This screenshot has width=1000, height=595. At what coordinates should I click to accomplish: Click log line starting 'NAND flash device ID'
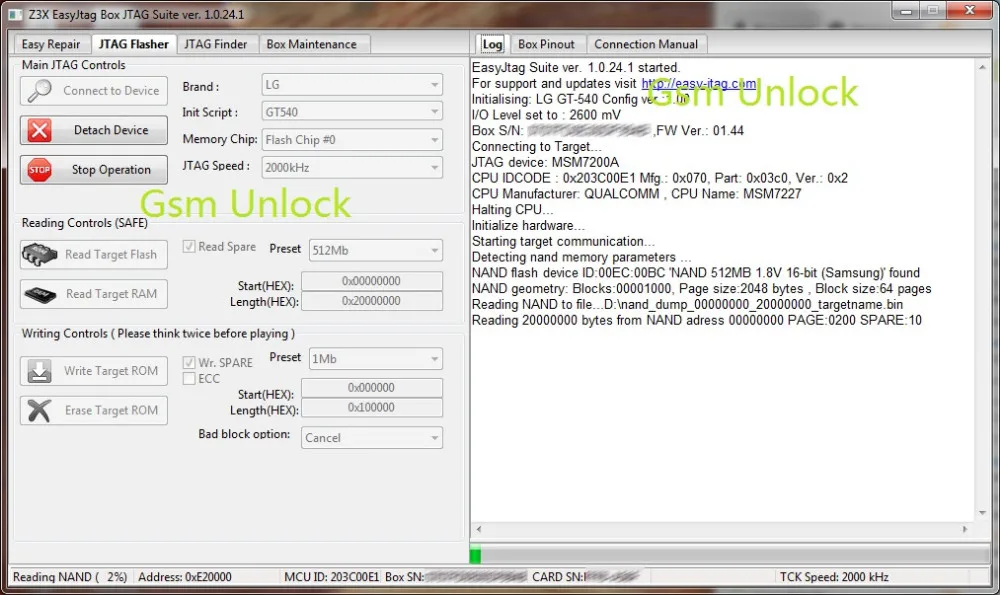[696, 273]
